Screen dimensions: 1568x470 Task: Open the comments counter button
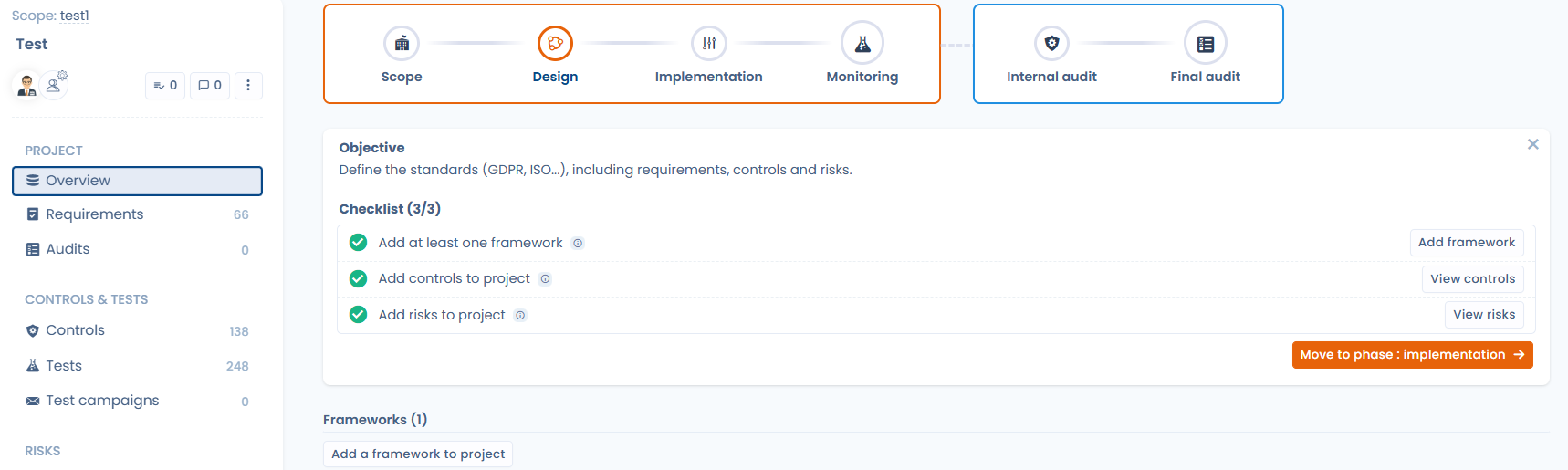[x=210, y=86]
